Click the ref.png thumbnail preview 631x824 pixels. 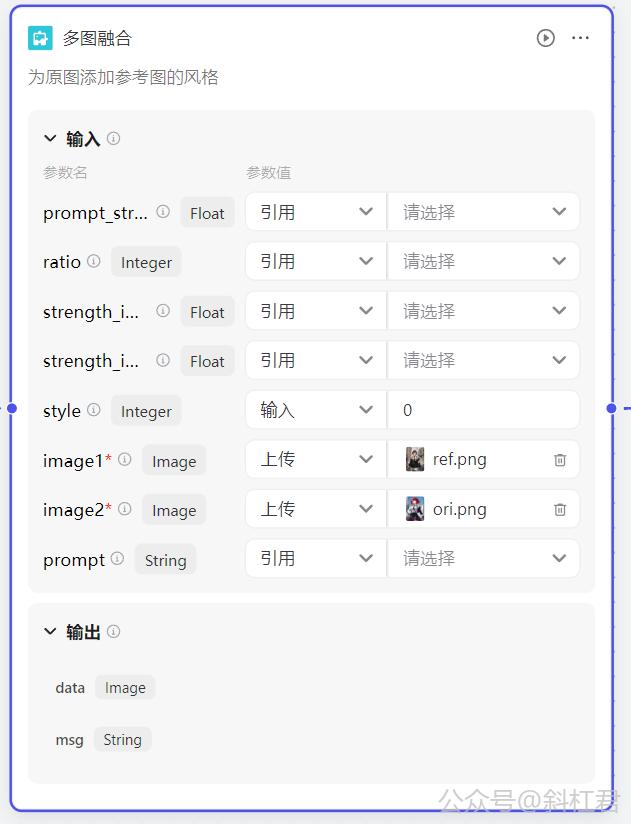pos(415,459)
